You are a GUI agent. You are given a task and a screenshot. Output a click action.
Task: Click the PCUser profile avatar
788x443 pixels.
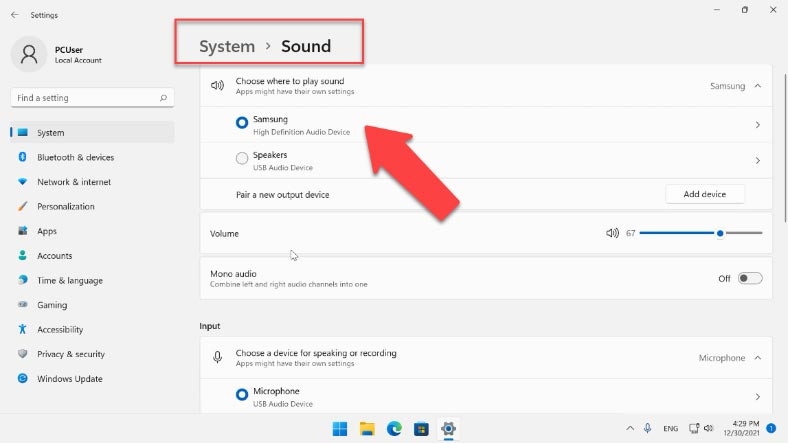tap(29, 54)
